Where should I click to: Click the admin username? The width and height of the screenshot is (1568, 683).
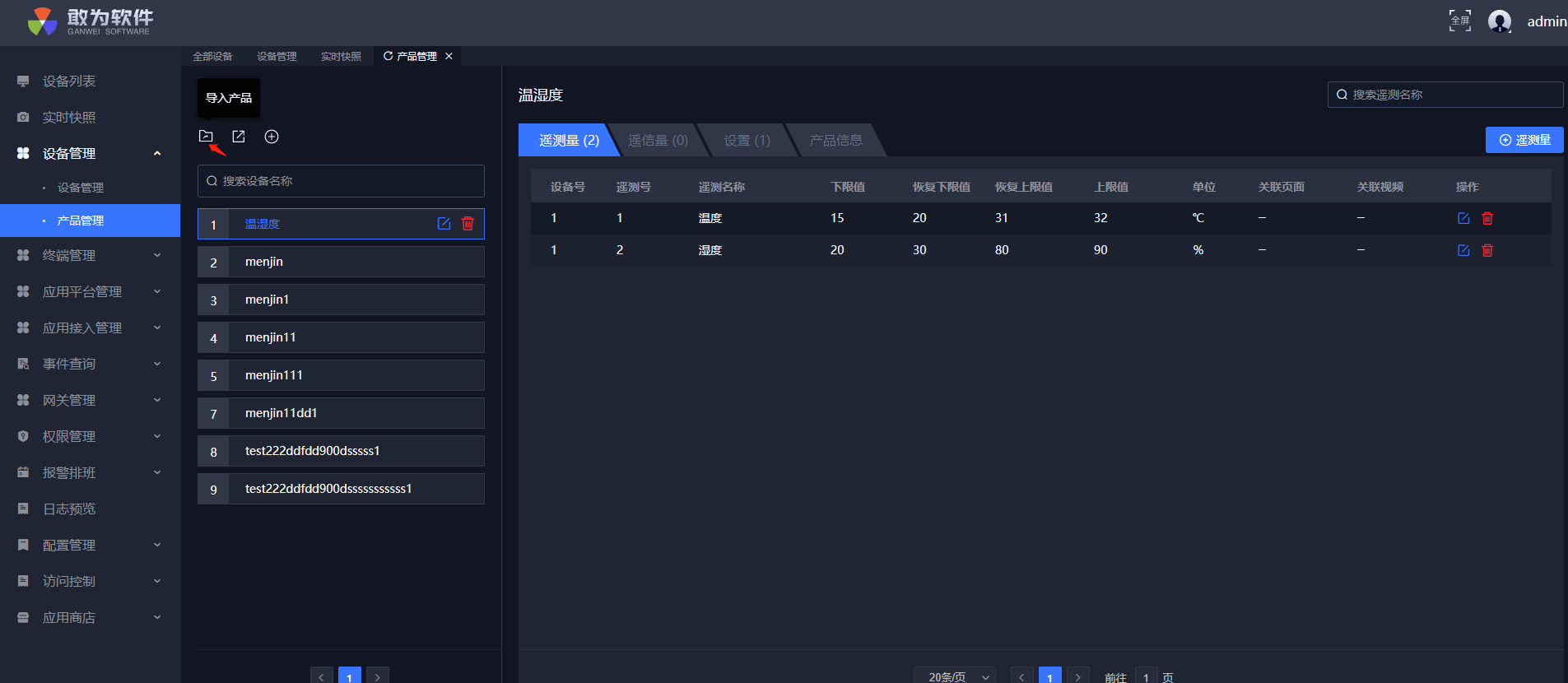[x=1547, y=21]
